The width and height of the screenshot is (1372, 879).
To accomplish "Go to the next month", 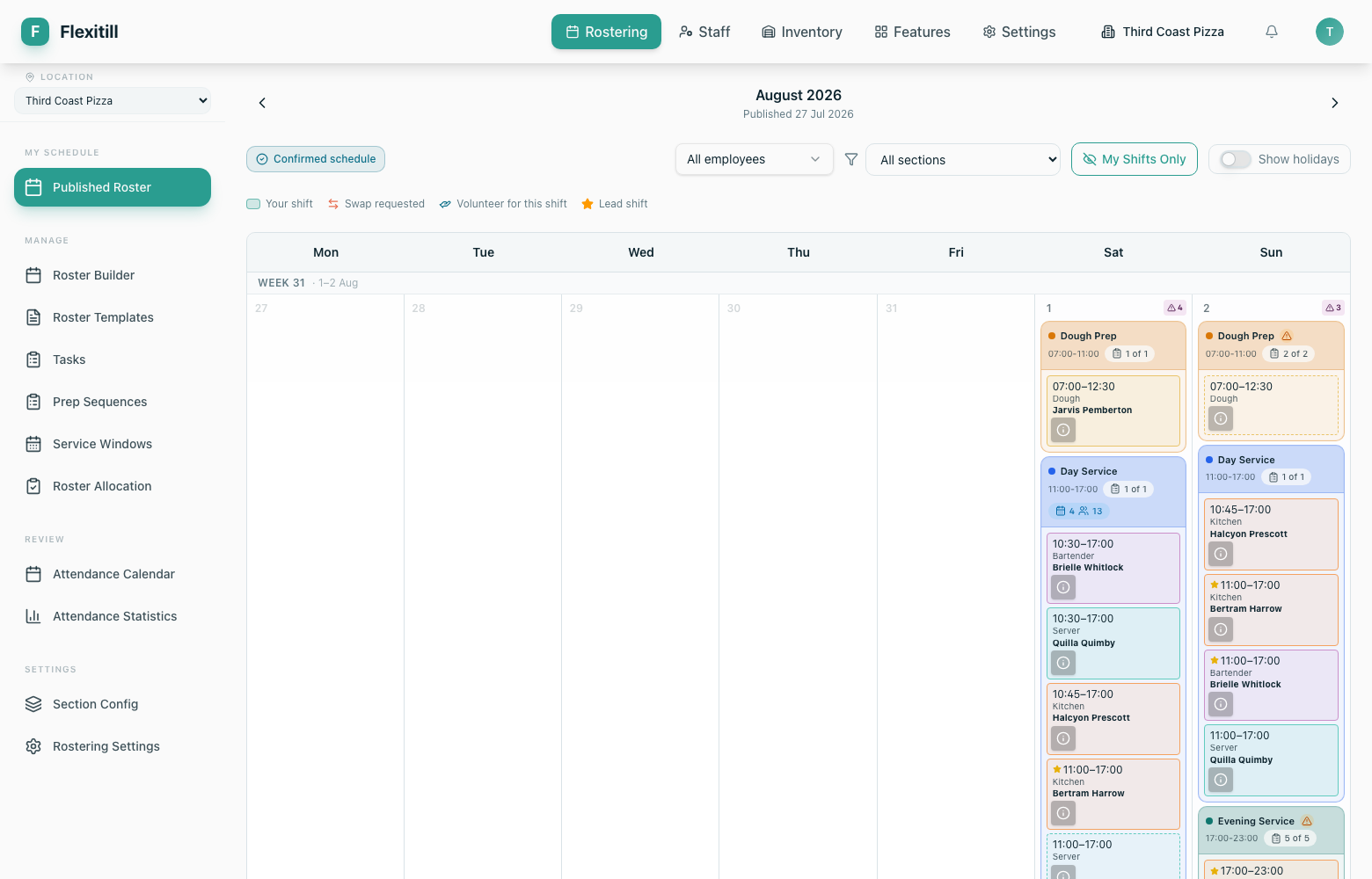I will click(x=1335, y=103).
